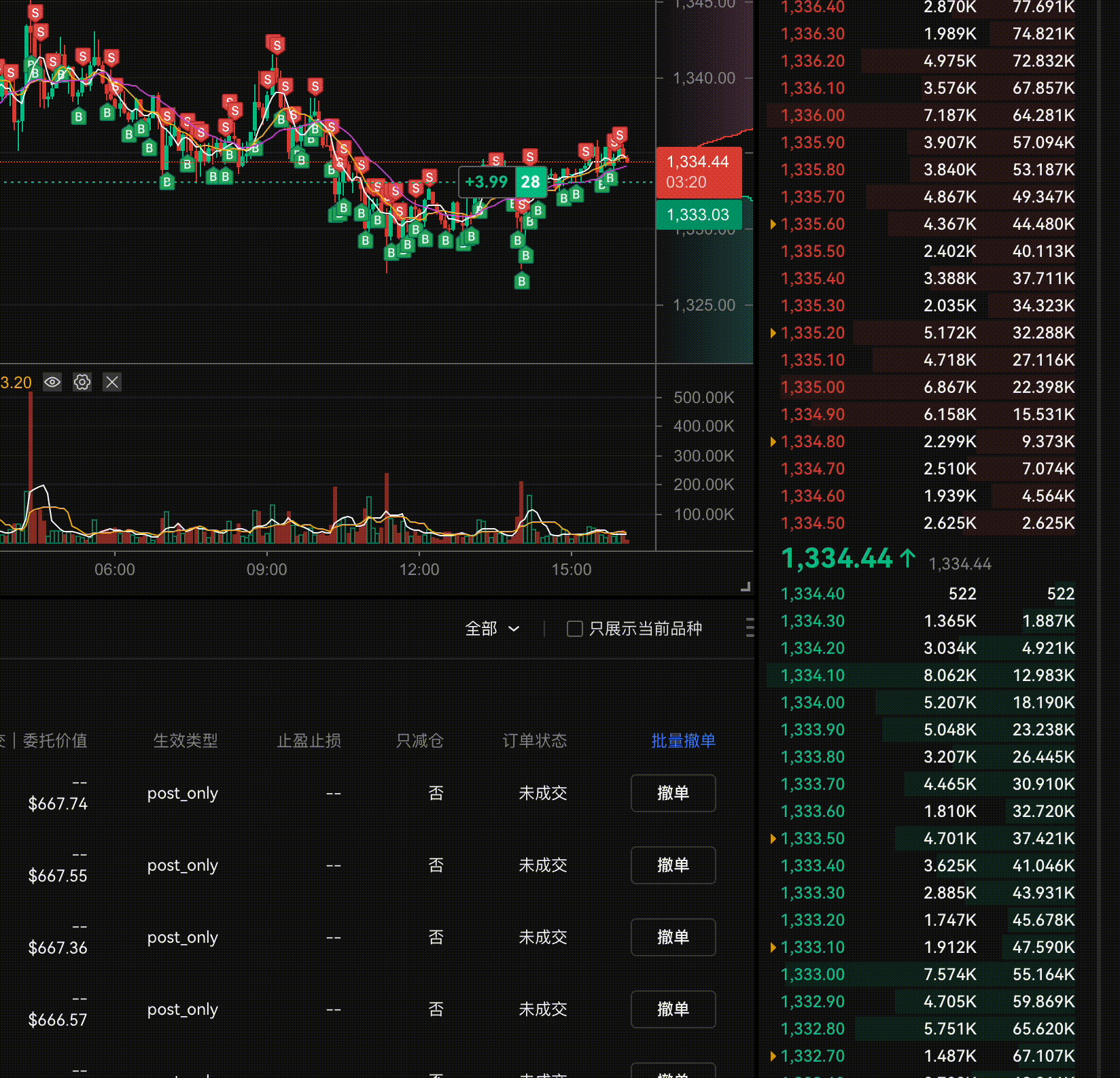1120x1078 pixels.
Task: Click the 生效类型 column header
Action: pos(186,740)
